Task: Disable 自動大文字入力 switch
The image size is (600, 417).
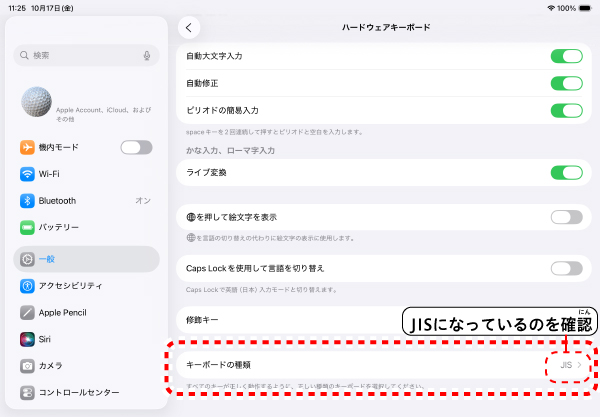Action: [566, 56]
